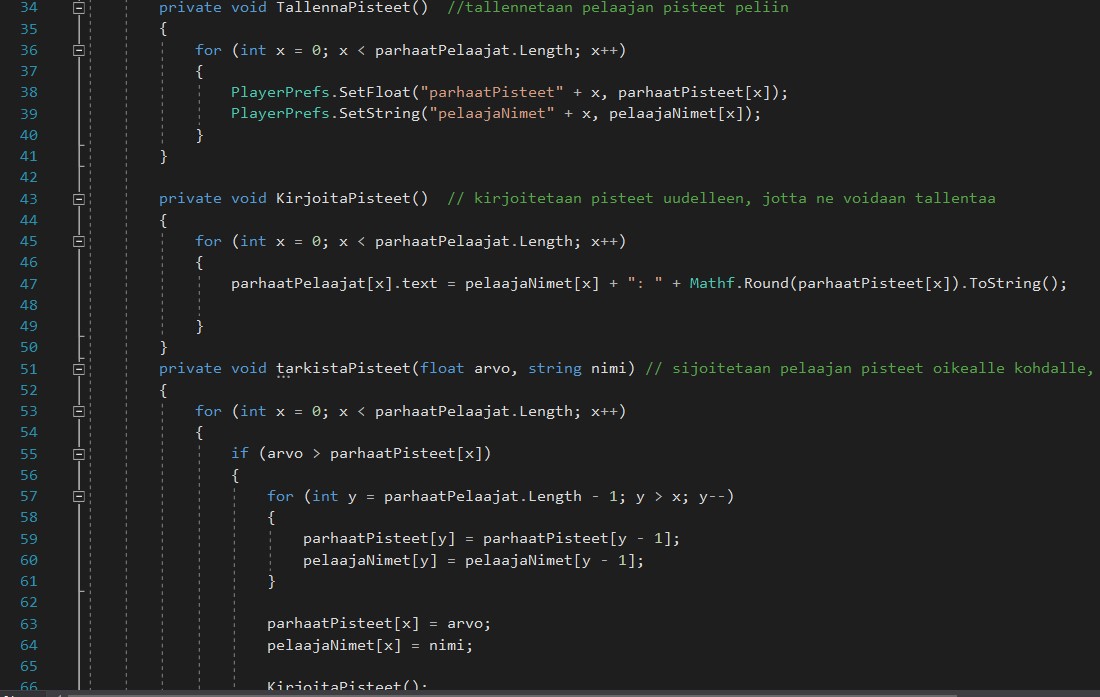Collapse the TallennaPisteet method at line 34
Image resolution: width=1100 pixels, height=697 pixels.
pos(79,7)
